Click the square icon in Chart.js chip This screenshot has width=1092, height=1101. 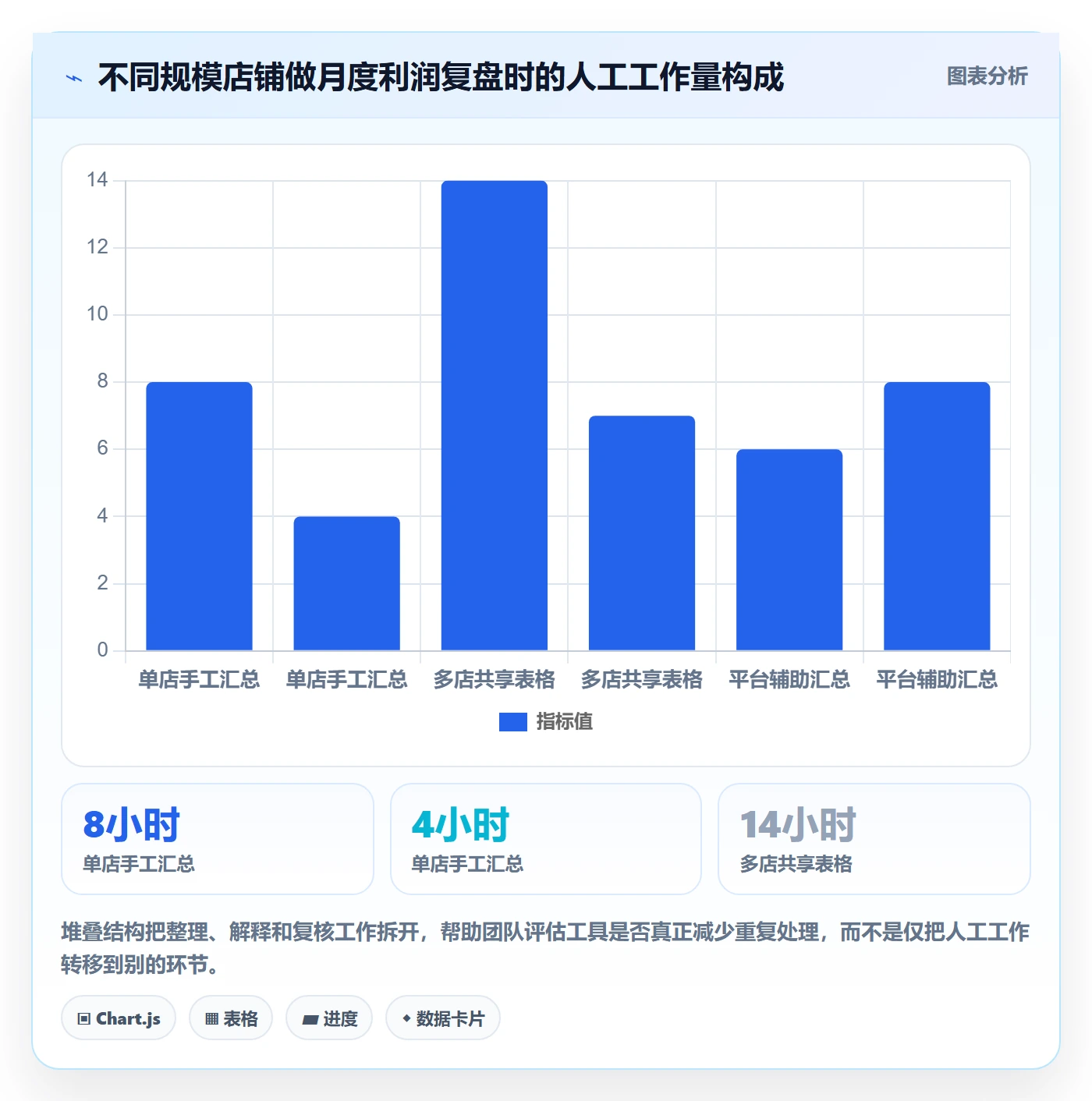tap(84, 1018)
